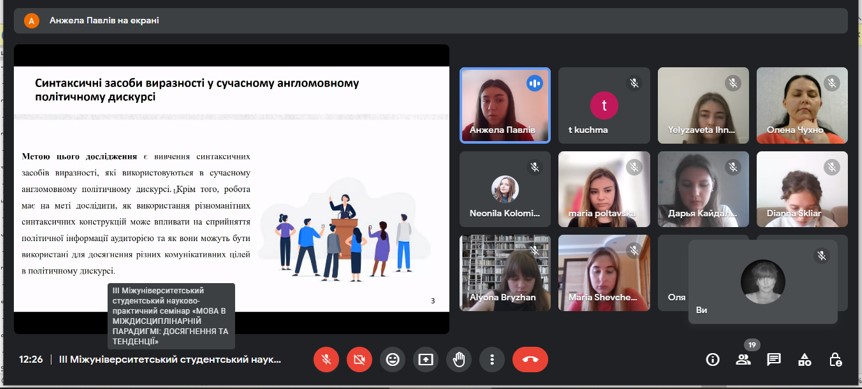The image size is (862, 389).
Task: Open the host controls lock icon
Action: (835, 360)
